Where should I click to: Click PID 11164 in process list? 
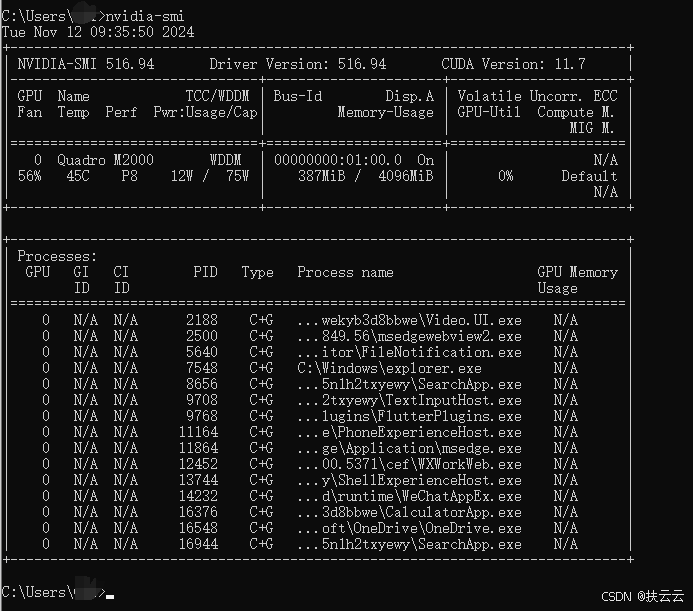pyautogui.click(x=198, y=432)
